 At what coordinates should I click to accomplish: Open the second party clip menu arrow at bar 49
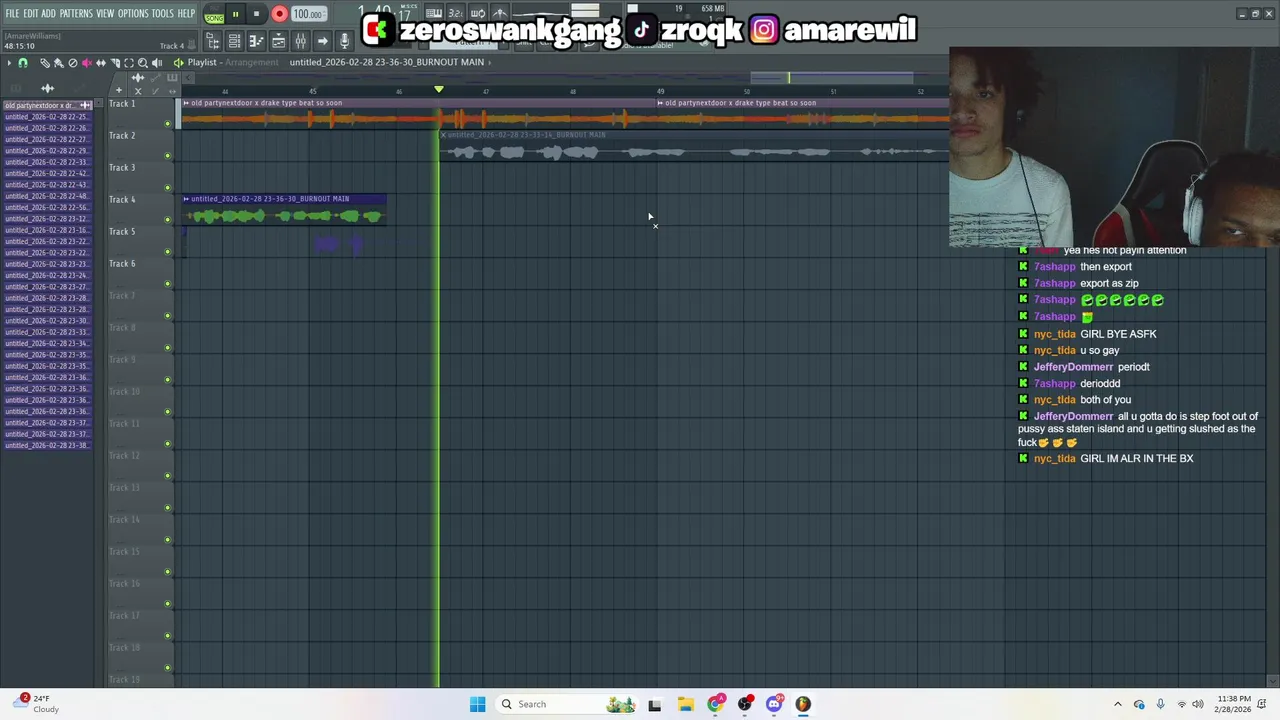(660, 103)
